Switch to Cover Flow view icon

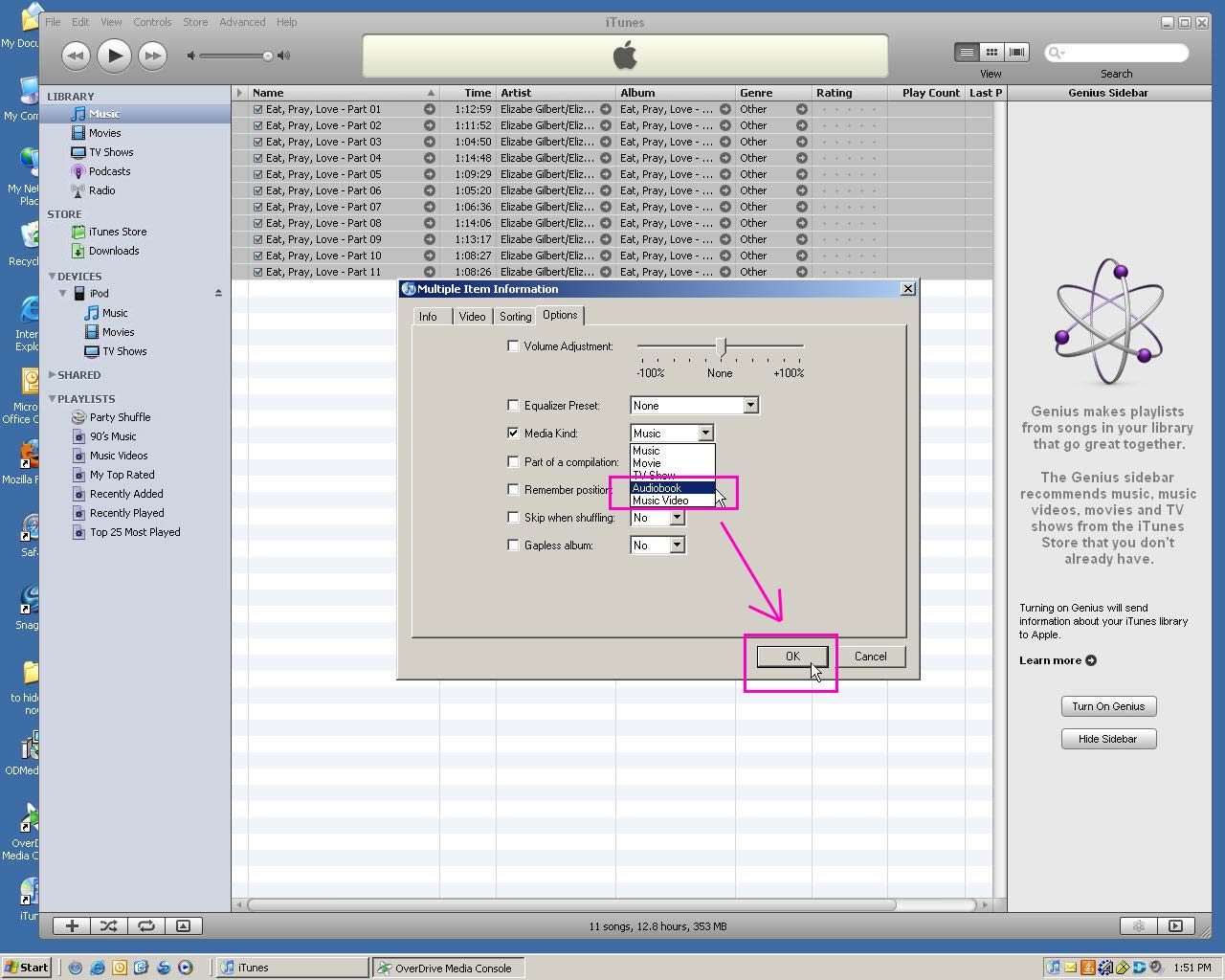[1016, 53]
